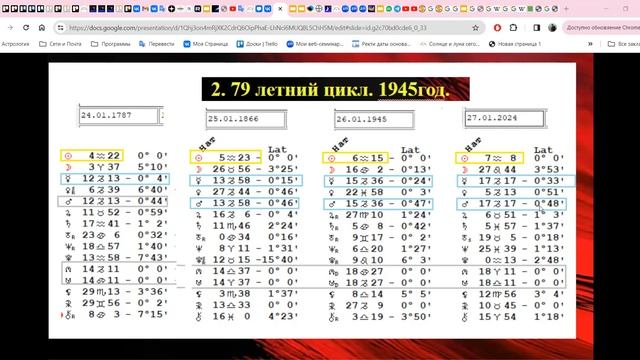The width and height of the screenshot is (640, 360).
Task: Open the Реки даты основа bookmark
Action: click(x=382, y=44)
